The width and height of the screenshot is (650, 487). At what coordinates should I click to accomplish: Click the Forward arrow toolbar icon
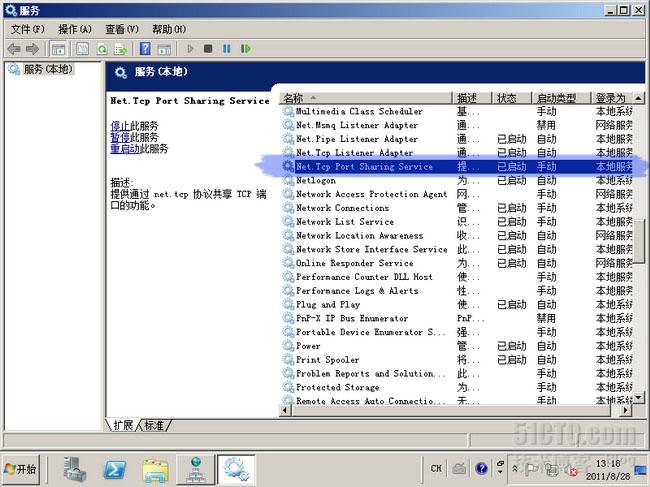click(x=32, y=49)
